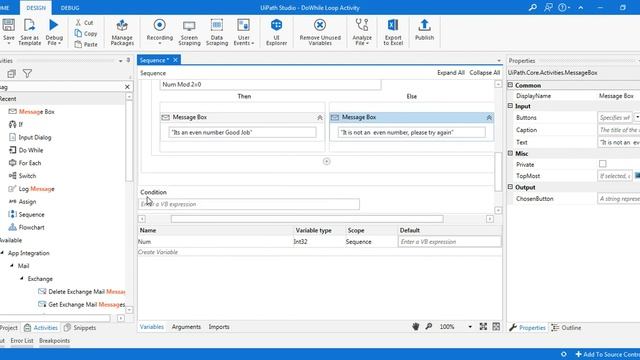Open the Recording tool

pos(160,32)
